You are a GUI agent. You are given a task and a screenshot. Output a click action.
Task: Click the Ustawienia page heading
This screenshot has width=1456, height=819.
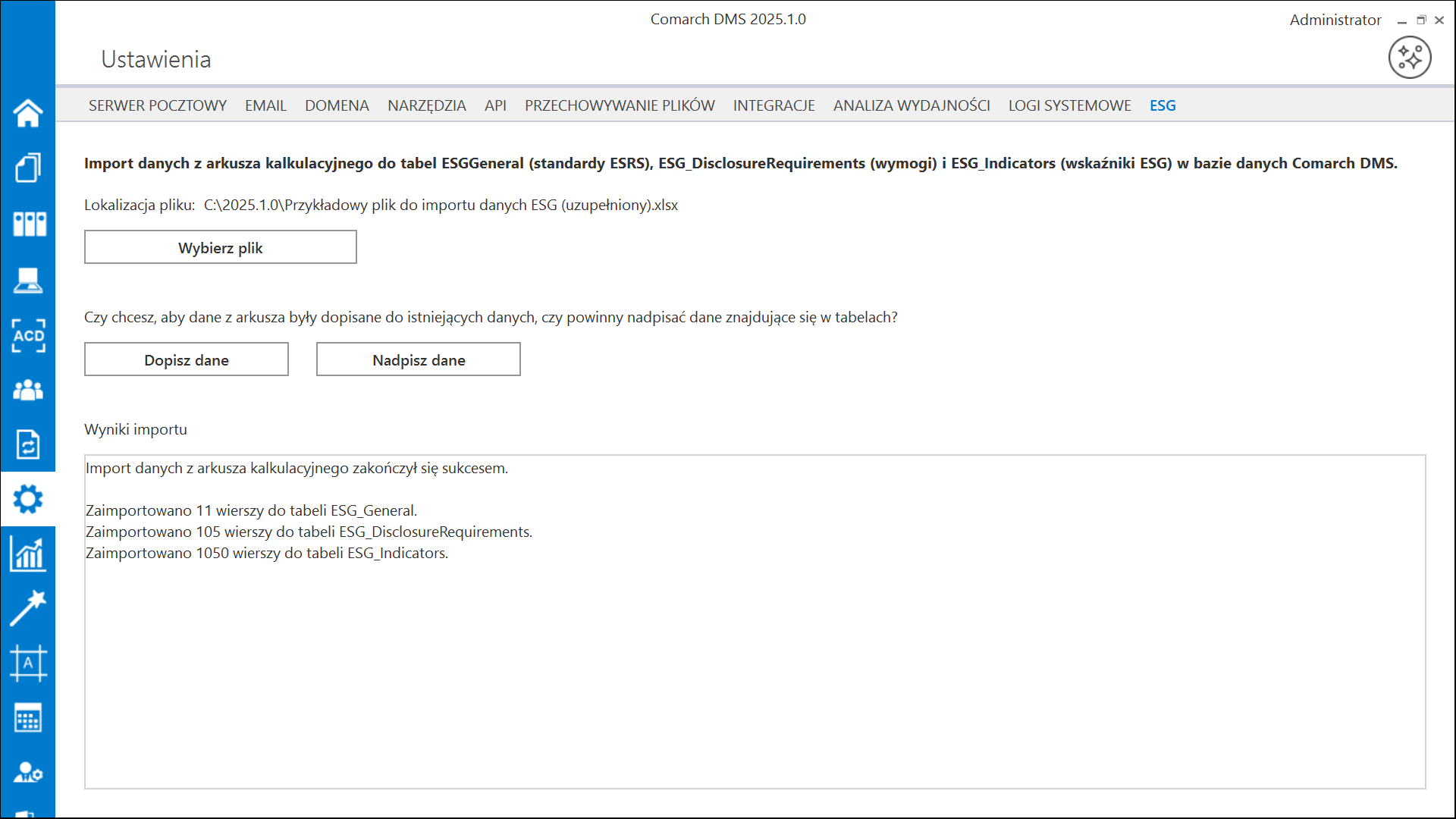pos(156,59)
